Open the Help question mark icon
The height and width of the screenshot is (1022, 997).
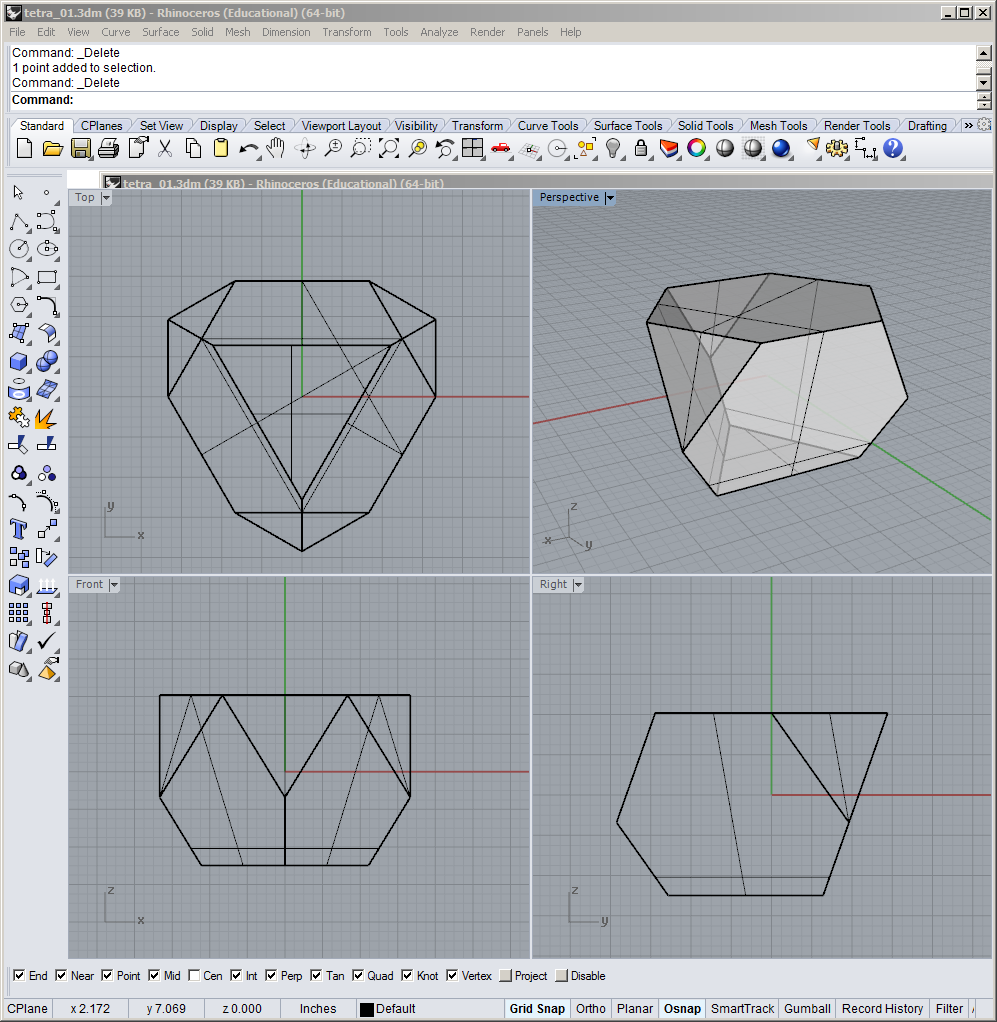pyautogui.click(x=893, y=149)
